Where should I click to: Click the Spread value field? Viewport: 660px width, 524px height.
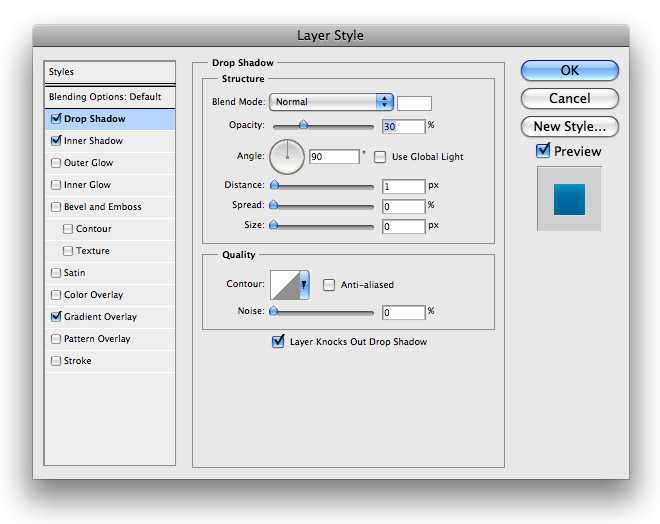click(x=404, y=206)
